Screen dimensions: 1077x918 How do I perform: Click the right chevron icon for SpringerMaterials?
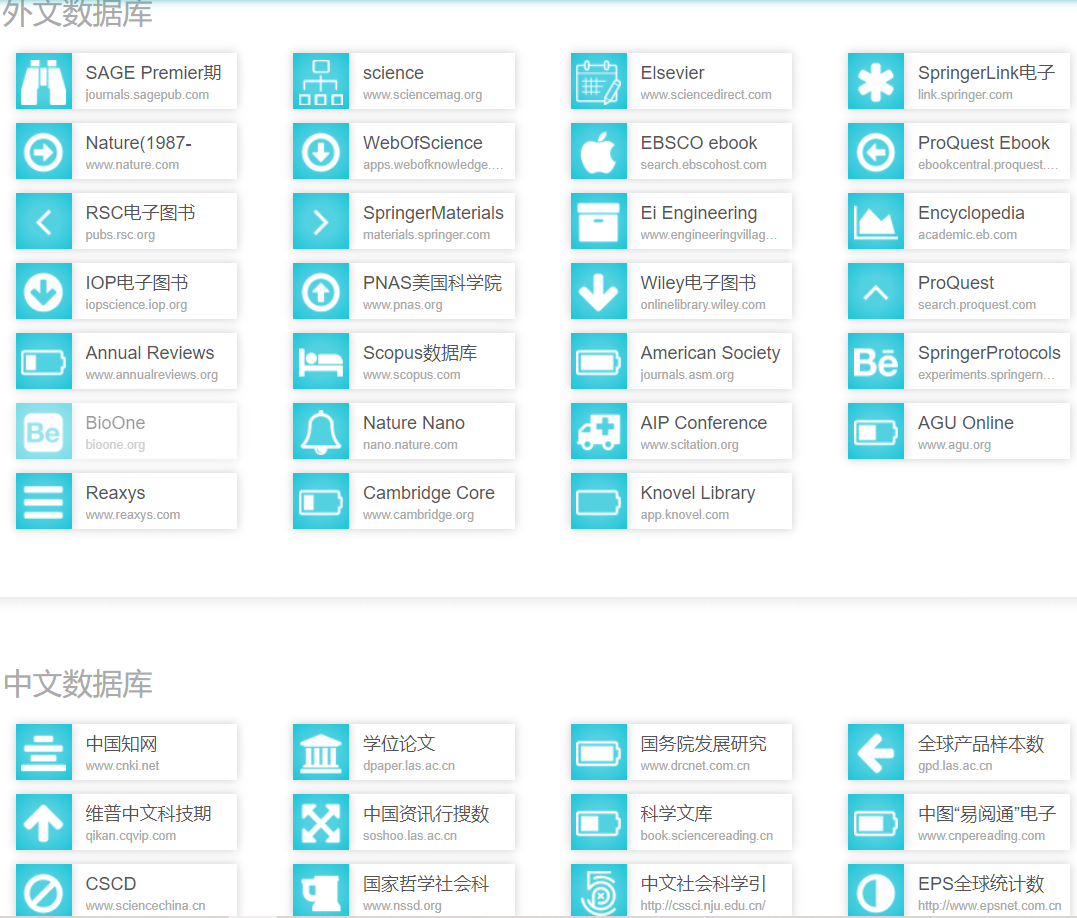[321, 221]
